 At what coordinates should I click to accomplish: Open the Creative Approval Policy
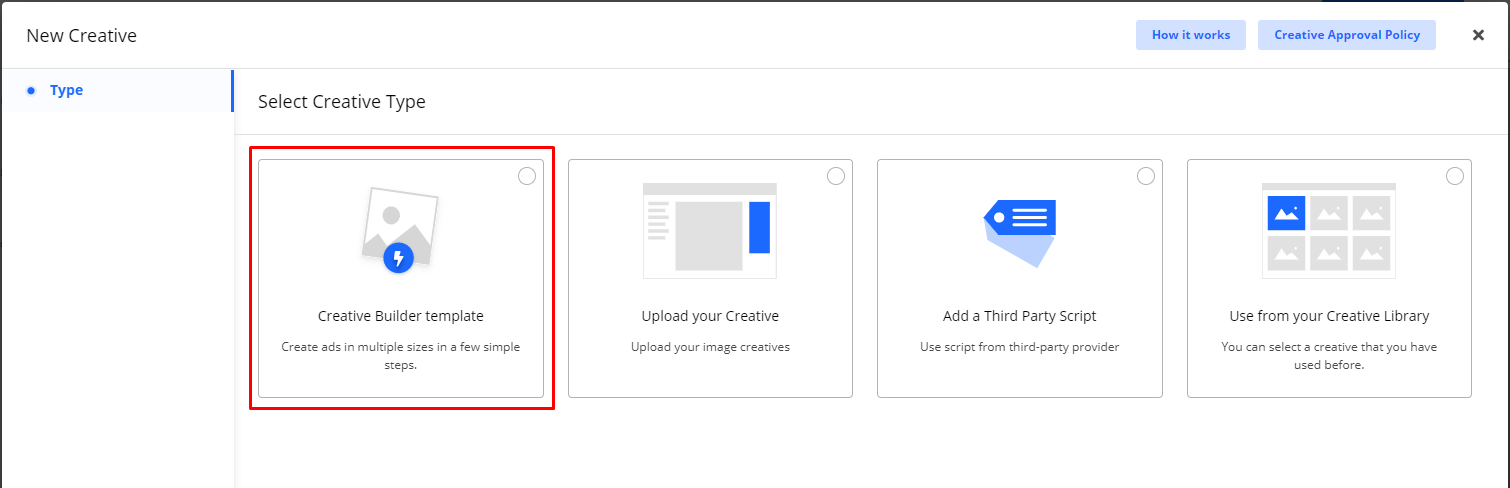coord(1346,35)
